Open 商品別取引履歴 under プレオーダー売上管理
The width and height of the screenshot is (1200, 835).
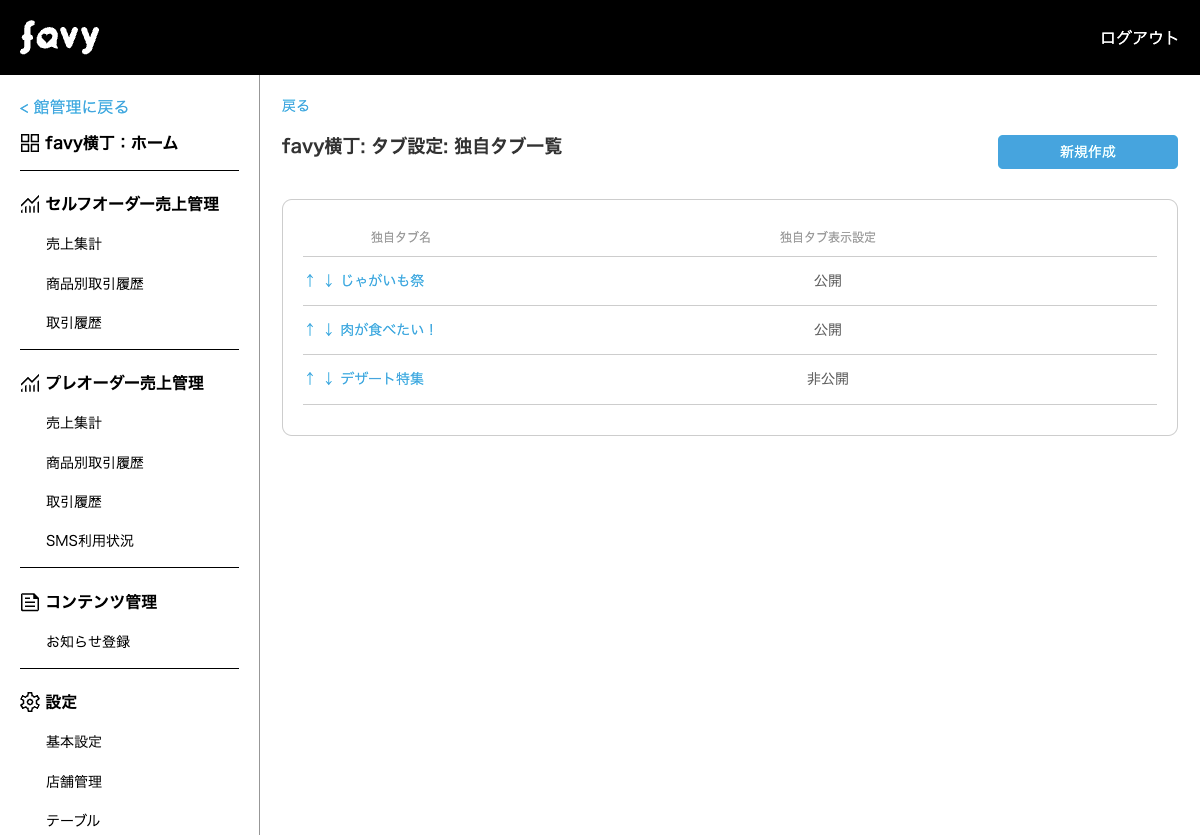click(95, 463)
